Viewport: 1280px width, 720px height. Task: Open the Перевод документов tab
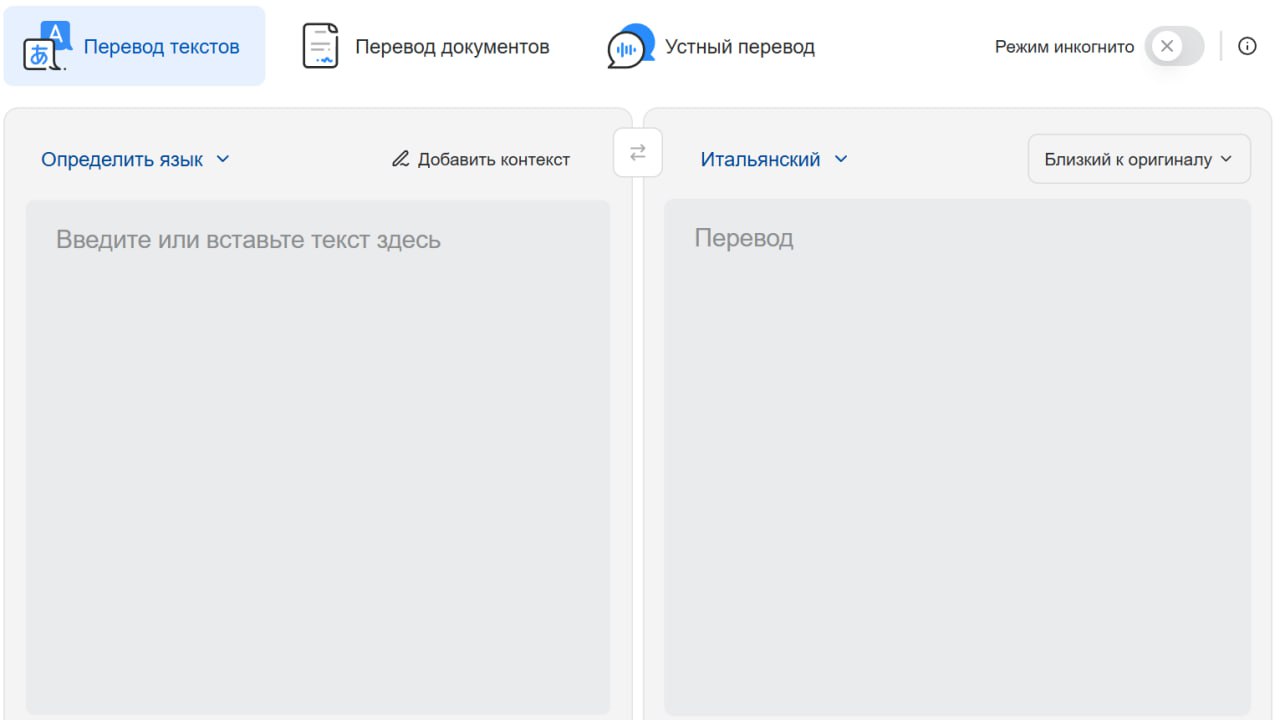point(452,47)
